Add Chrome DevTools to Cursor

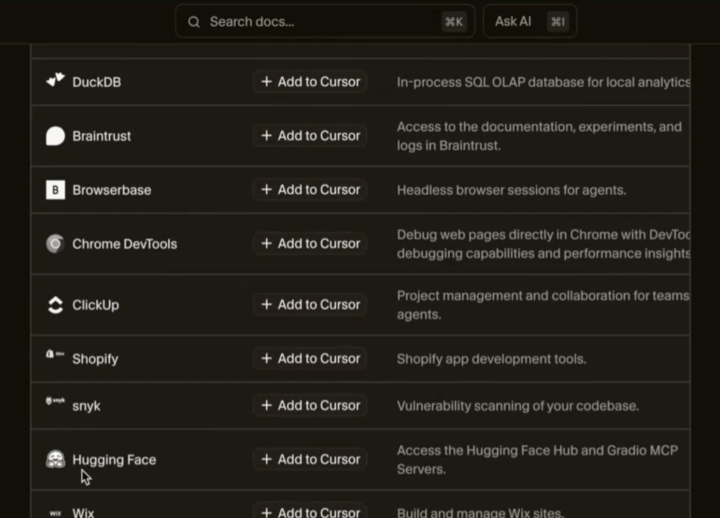coord(310,244)
